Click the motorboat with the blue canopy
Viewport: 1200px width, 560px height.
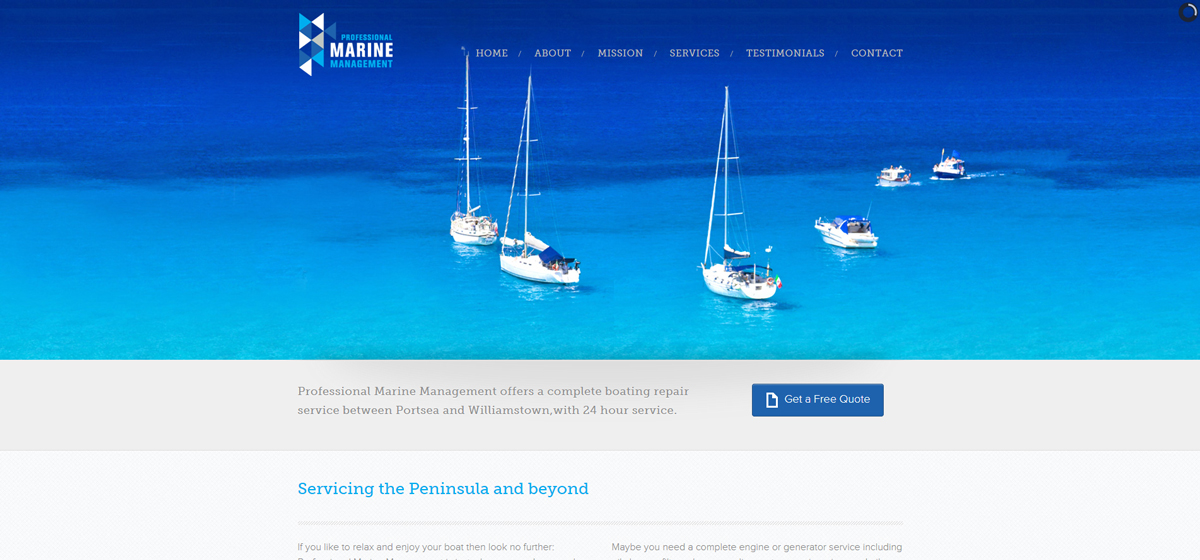(847, 231)
